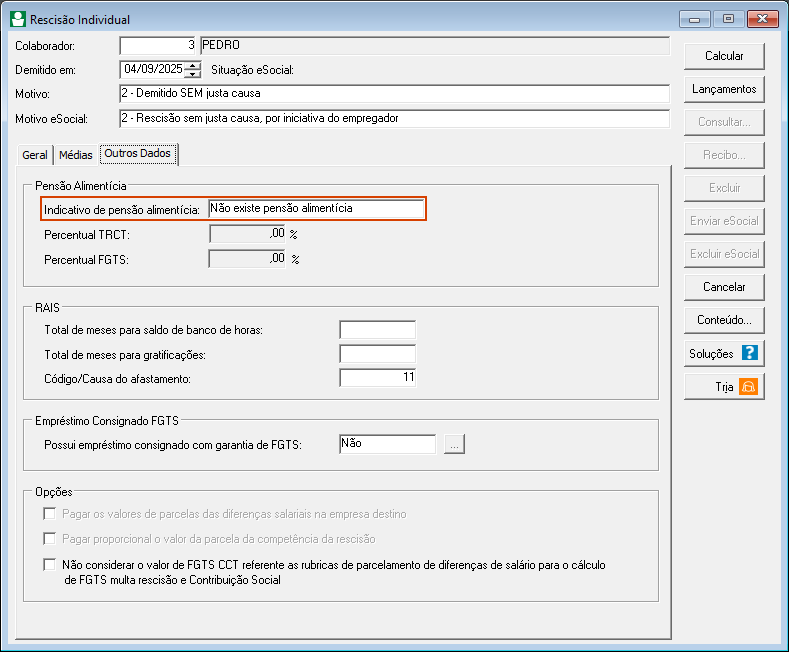
Task: Enable 'Não considerar o valor de FGTS CCT' checkbox
Action: click(50, 565)
